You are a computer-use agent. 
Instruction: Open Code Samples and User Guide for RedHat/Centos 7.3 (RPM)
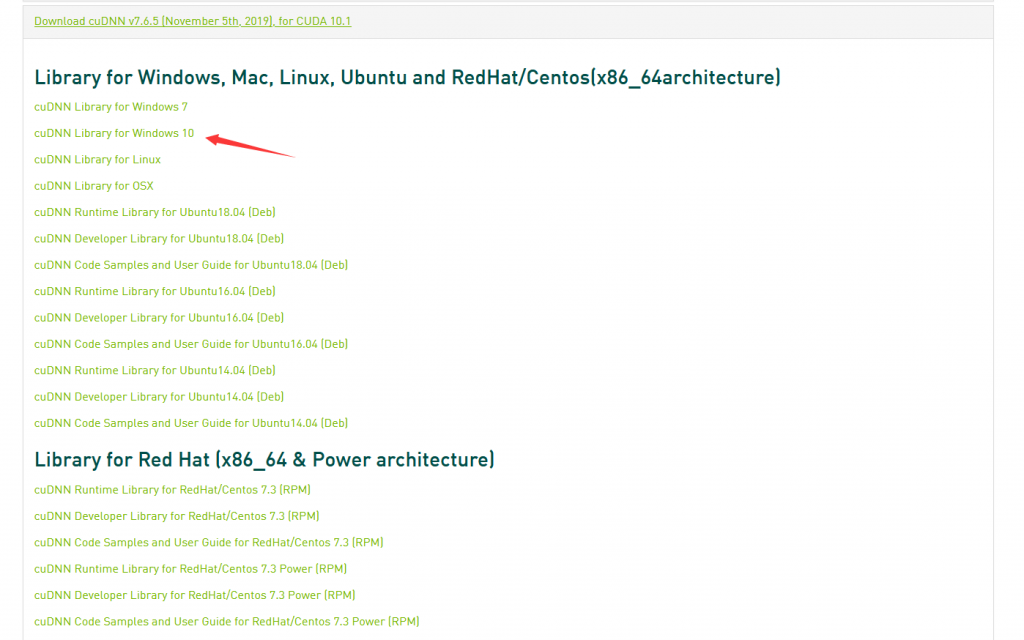click(x=208, y=542)
